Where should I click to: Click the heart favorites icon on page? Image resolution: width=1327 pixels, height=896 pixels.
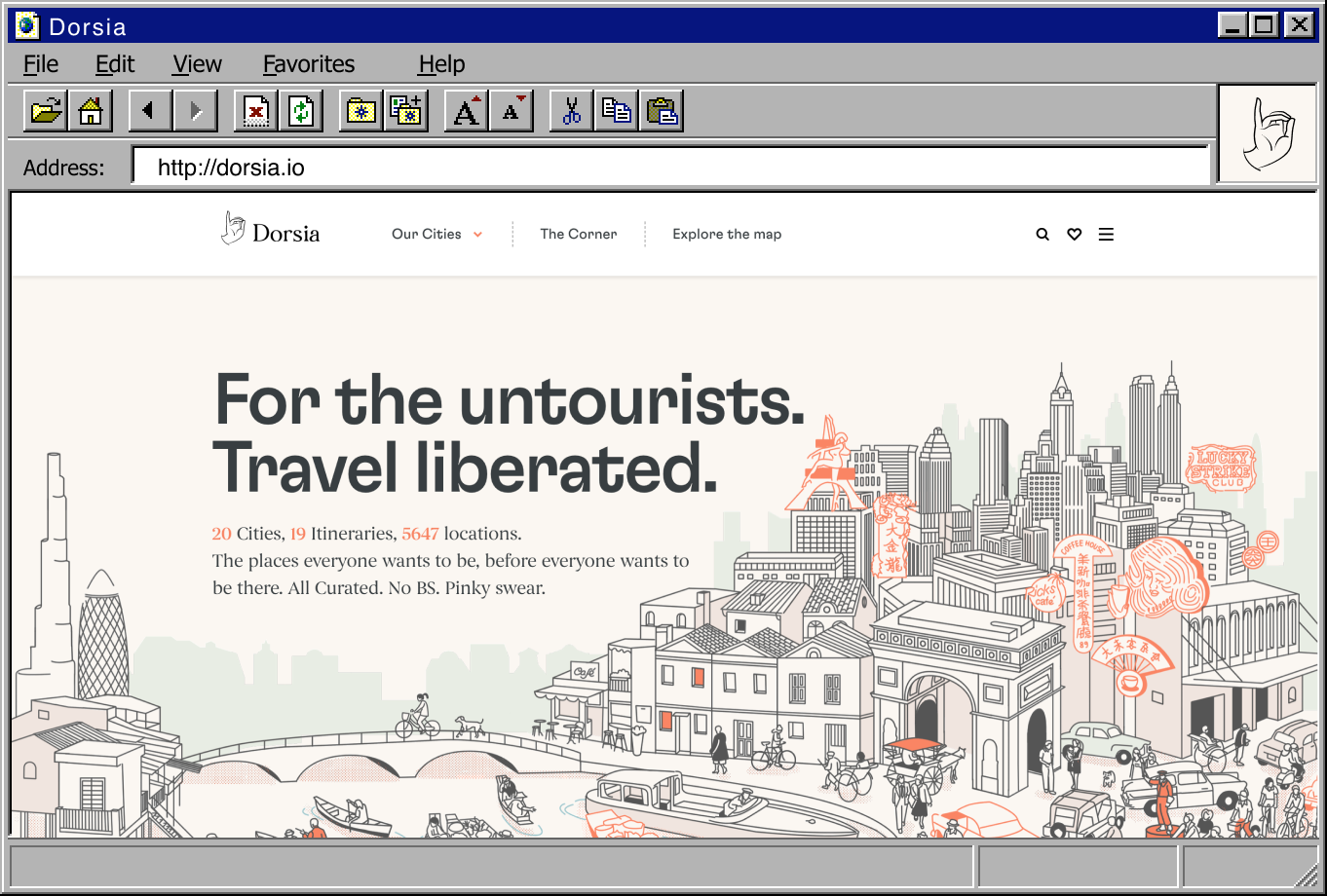tap(1074, 235)
